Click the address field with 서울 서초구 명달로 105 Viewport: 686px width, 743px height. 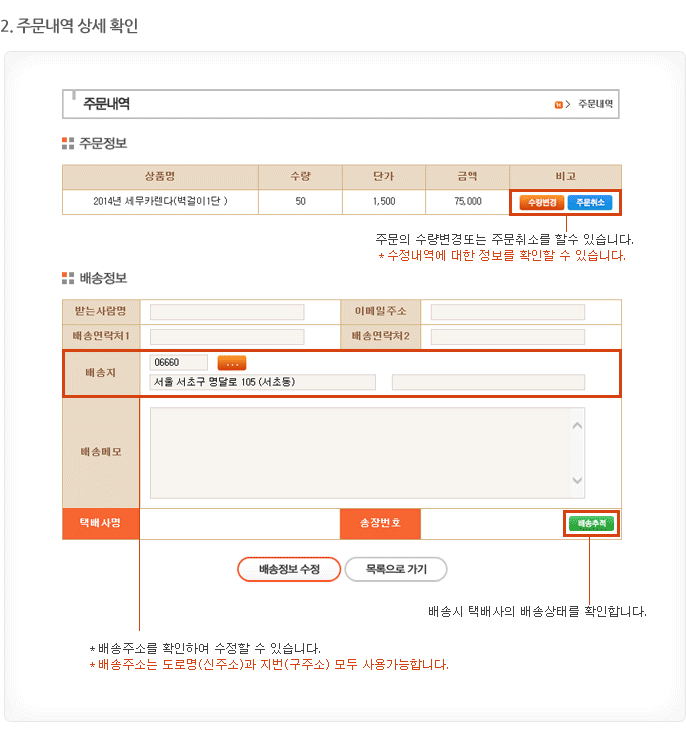click(x=262, y=382)
